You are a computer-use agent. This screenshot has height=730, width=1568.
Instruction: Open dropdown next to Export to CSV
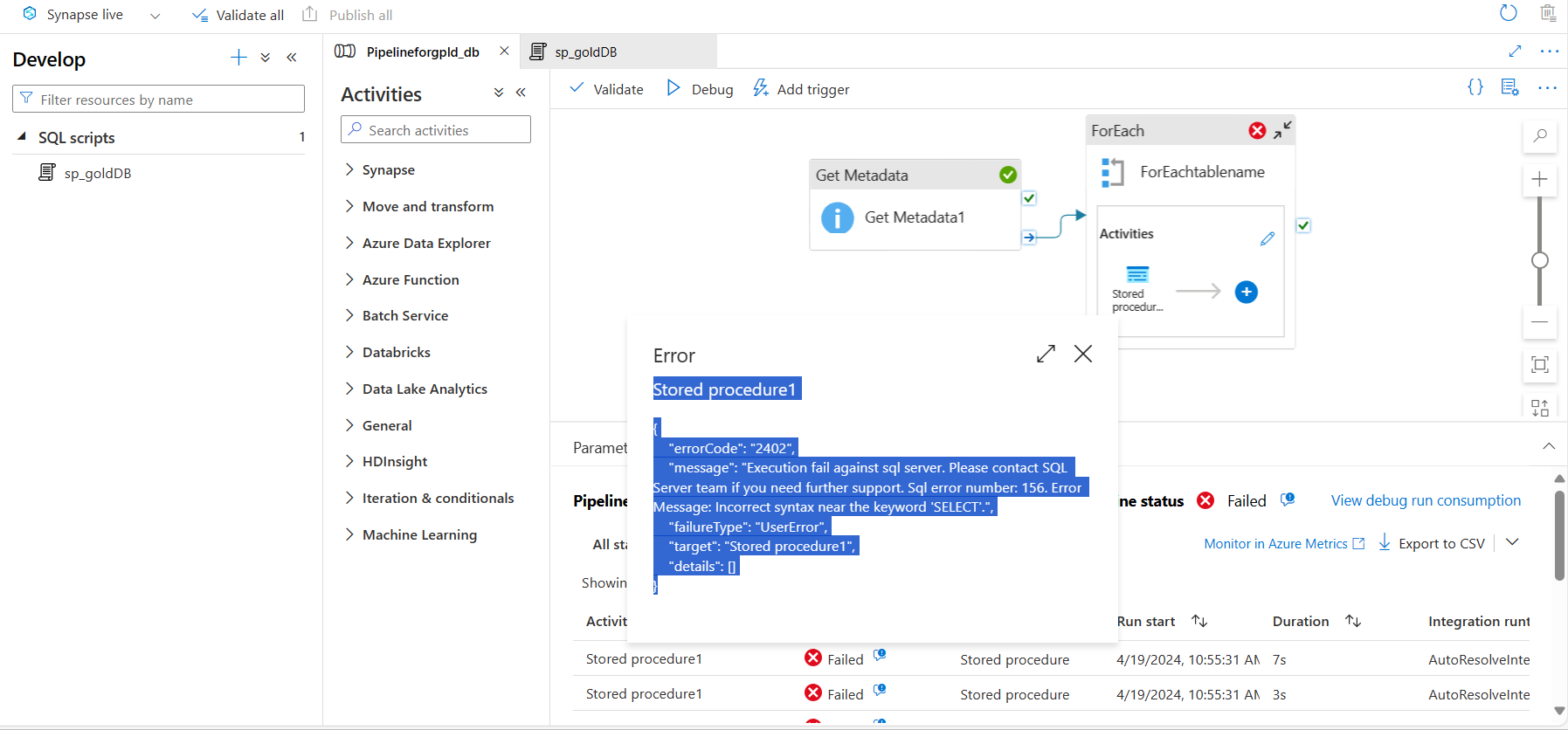click(1513, 542)
